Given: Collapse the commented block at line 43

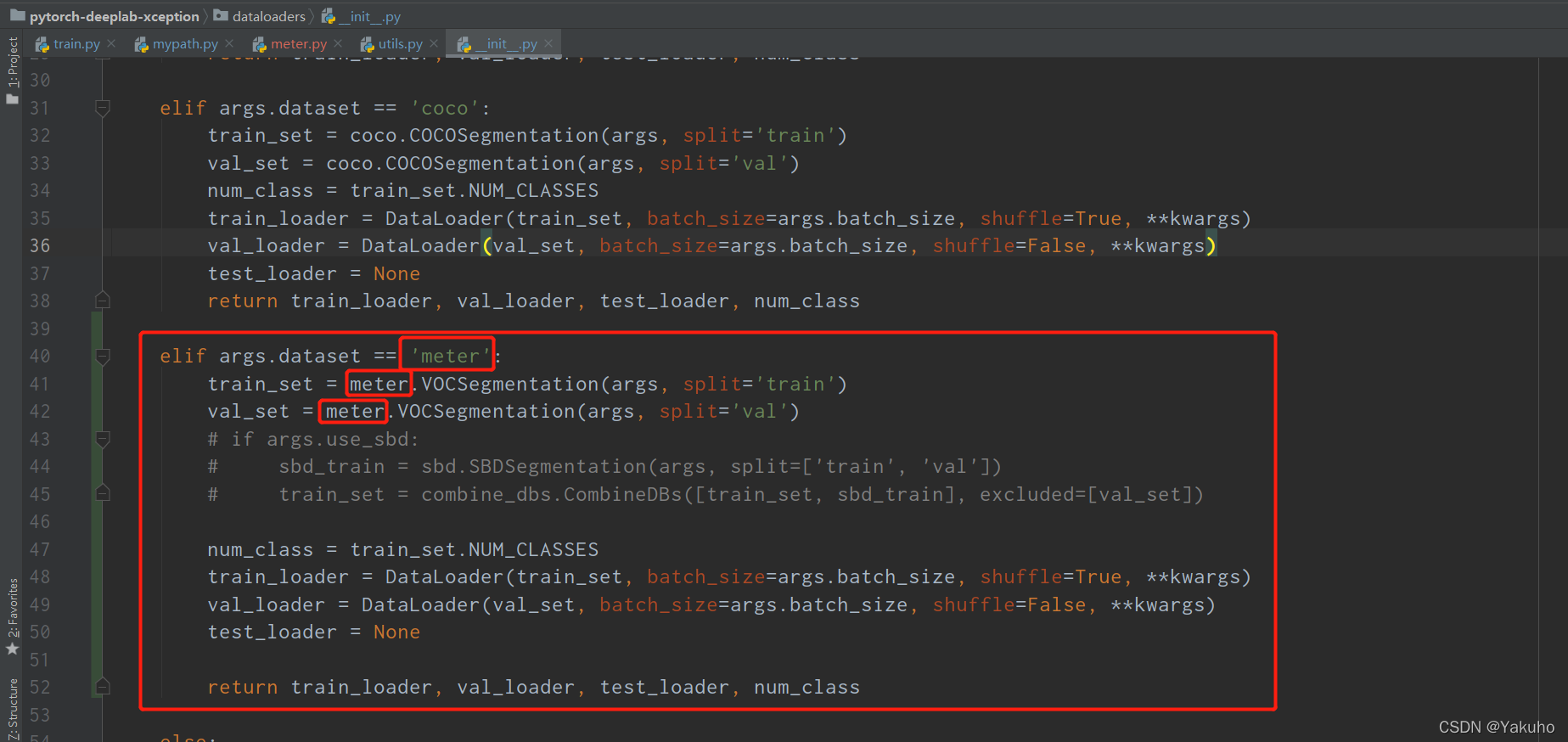Looking at the screenshot, I should (x=103, y=439).
